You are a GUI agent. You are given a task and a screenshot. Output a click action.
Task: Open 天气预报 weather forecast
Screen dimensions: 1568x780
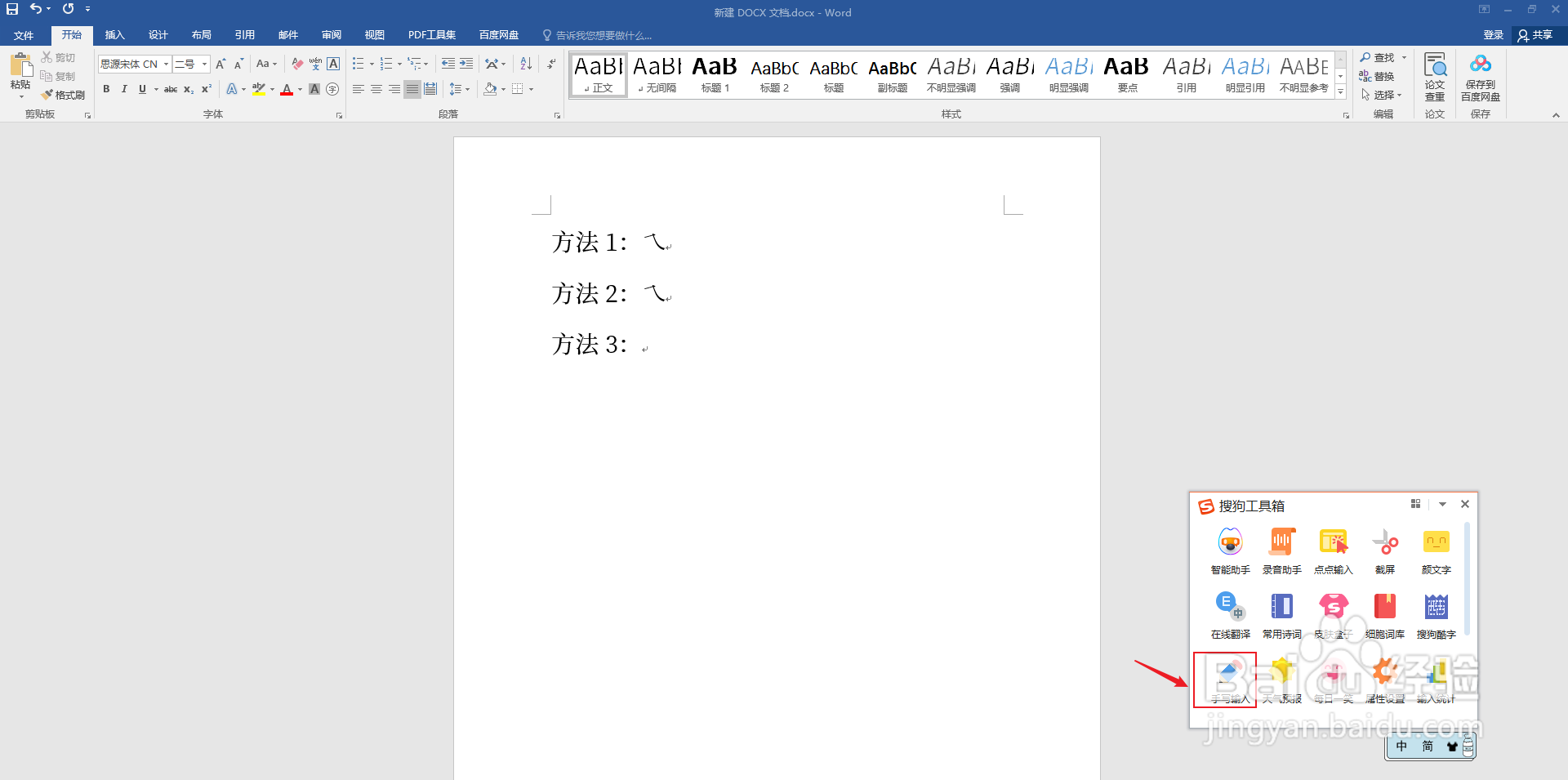[1281, 680]
